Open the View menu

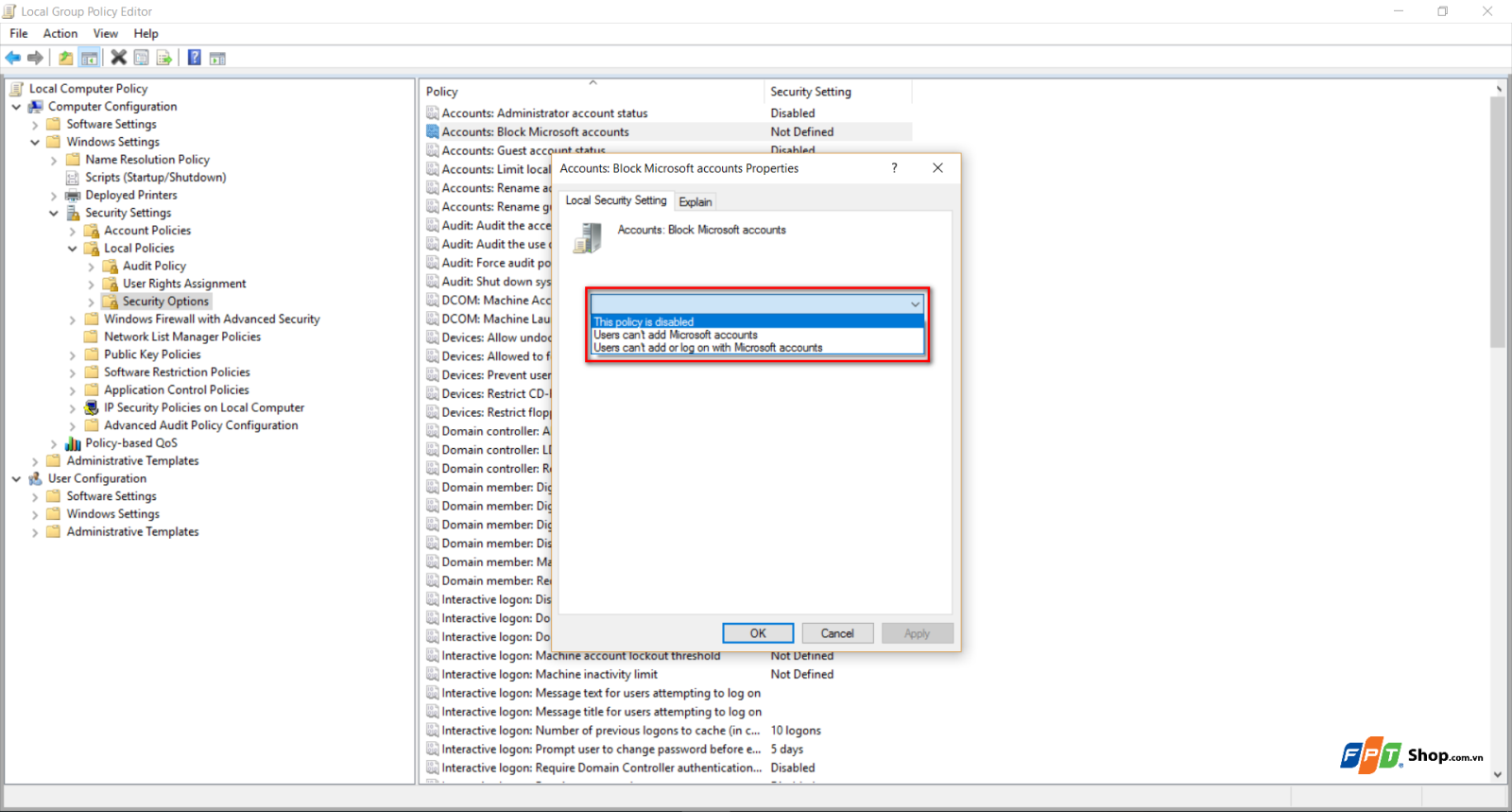pyautogui.click(x=106, y=34)
